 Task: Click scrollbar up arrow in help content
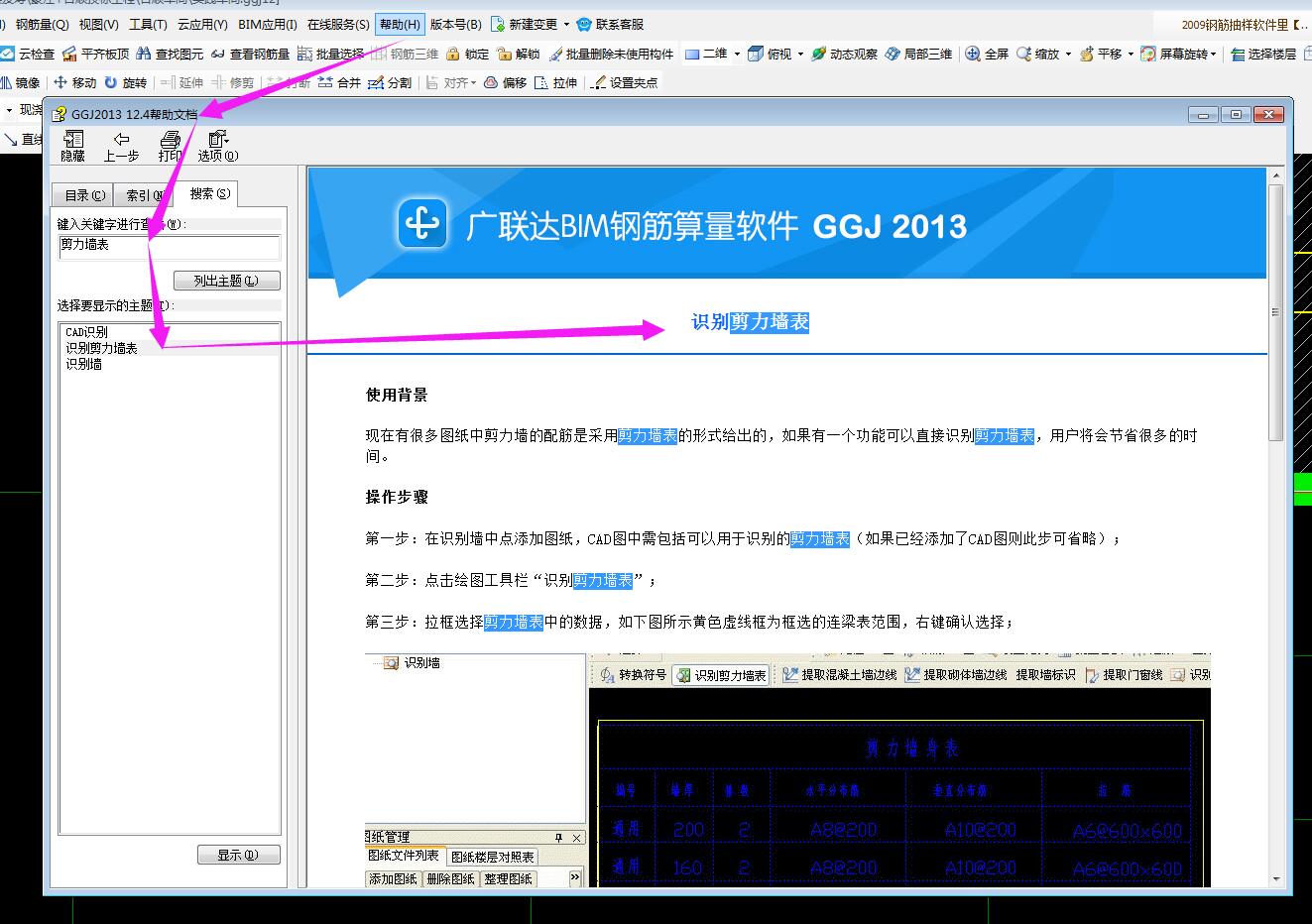point(1275,175)
